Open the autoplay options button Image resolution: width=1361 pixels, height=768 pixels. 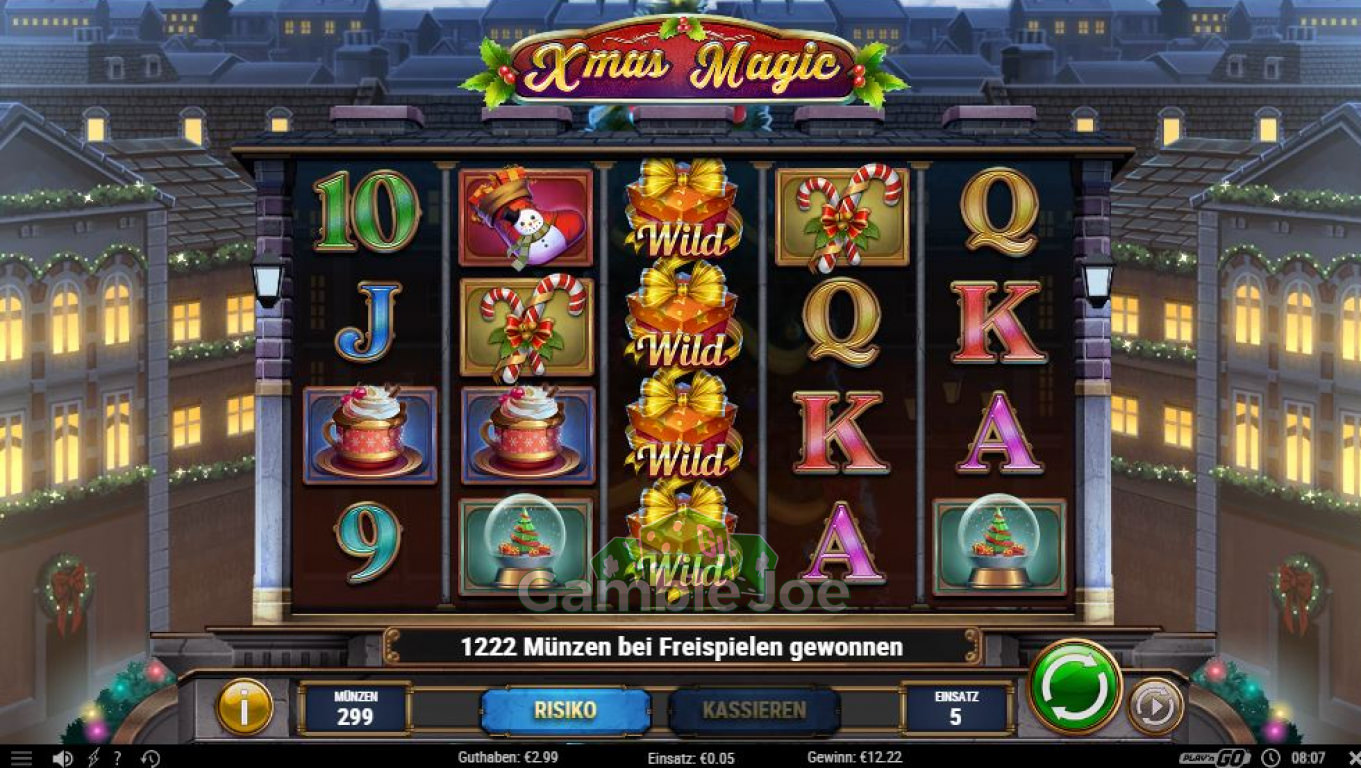[1155, 706]
